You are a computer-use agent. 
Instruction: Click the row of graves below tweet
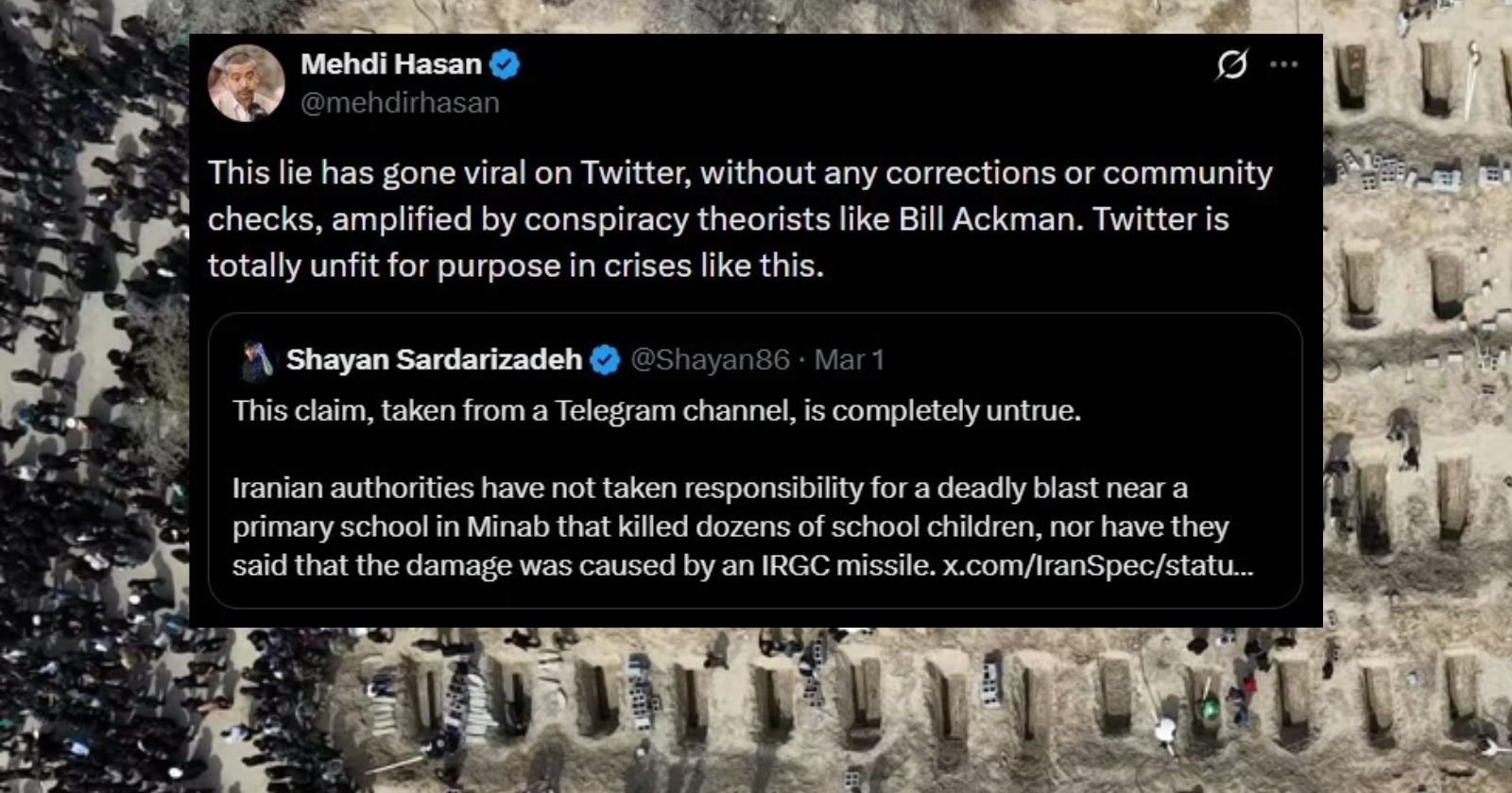pyautogui.click(x=850, y=699)
